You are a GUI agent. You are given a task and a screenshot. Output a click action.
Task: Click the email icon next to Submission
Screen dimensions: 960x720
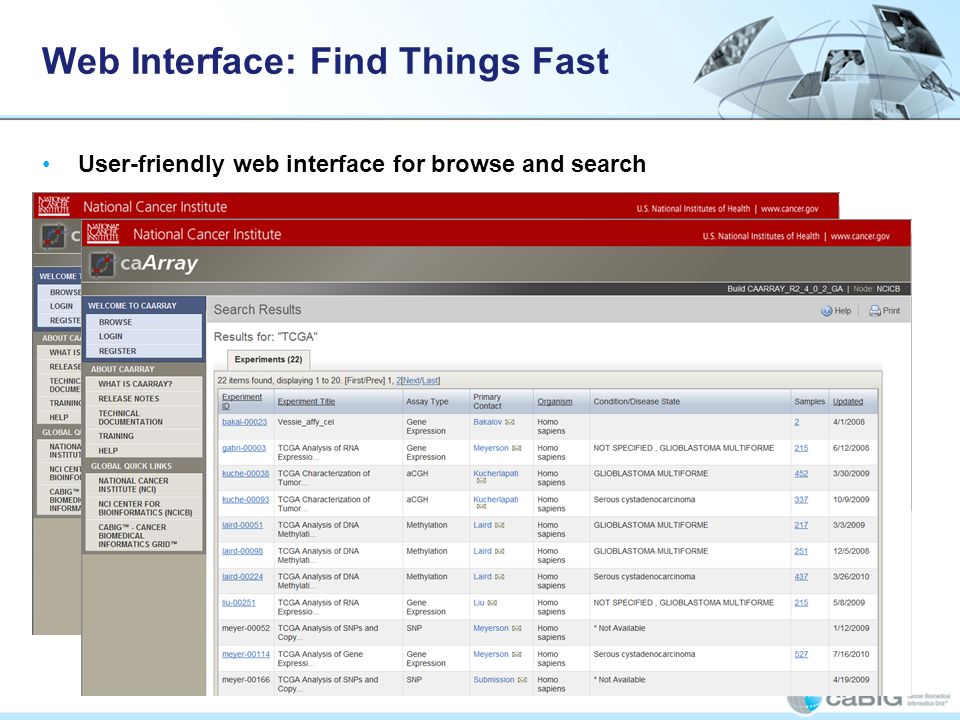point(522,680)
